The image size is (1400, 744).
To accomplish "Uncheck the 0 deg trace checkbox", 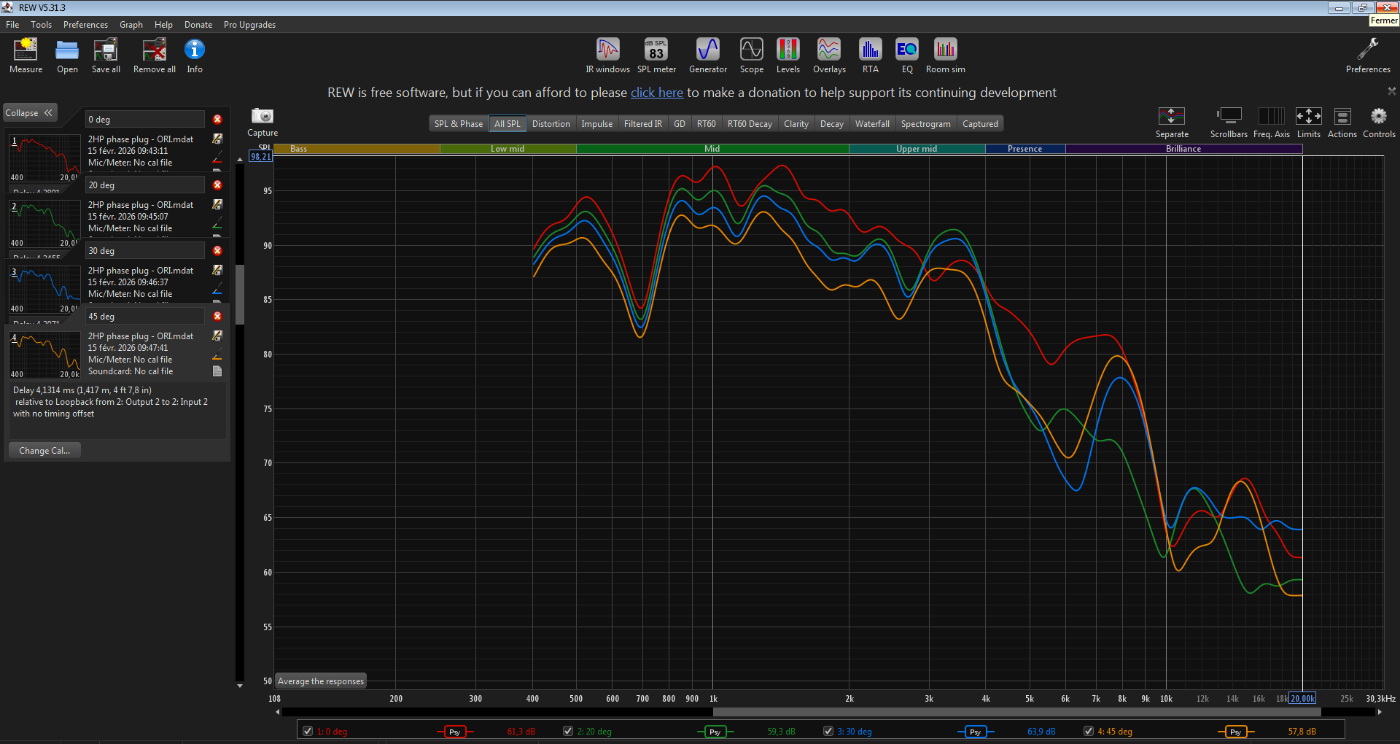I will pyautogui.click(x=308, y=731).
